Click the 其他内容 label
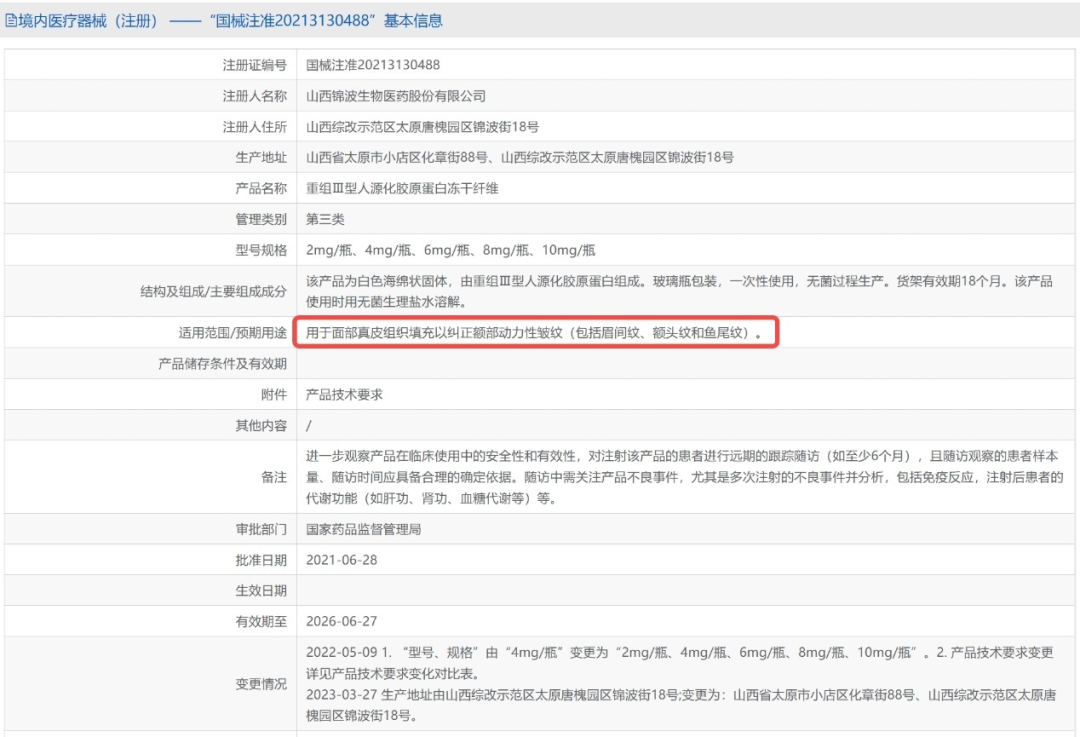This screenshot has width=1080, height=737. coord(261,426)
